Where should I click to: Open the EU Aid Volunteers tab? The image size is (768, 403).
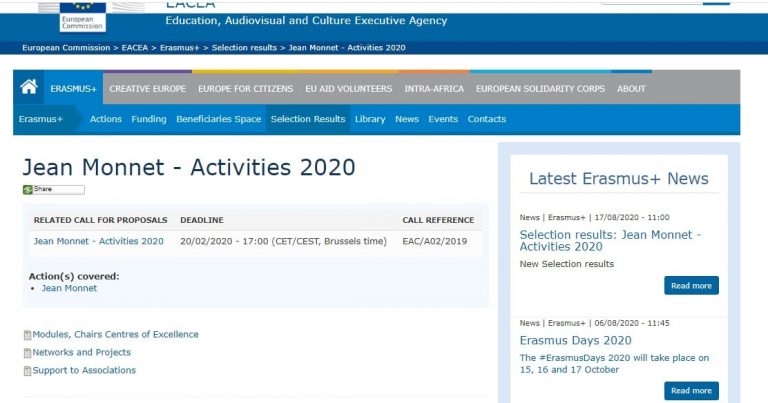348,89
